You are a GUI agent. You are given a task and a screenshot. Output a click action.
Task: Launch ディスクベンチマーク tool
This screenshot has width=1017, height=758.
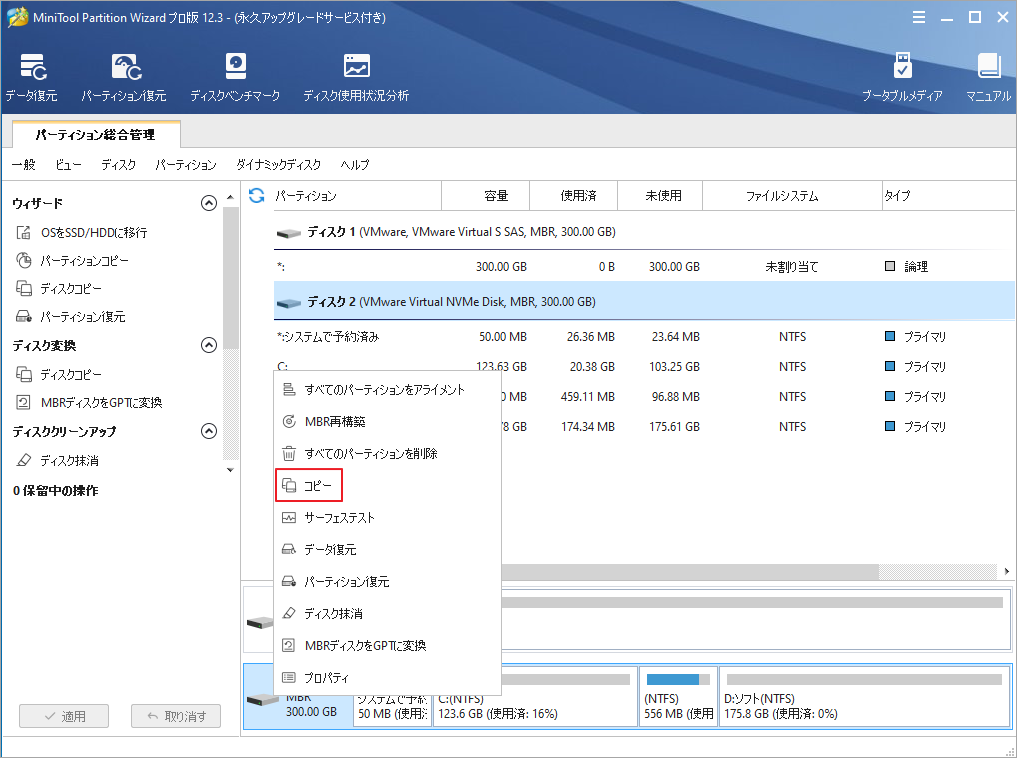tap(235, 78)
